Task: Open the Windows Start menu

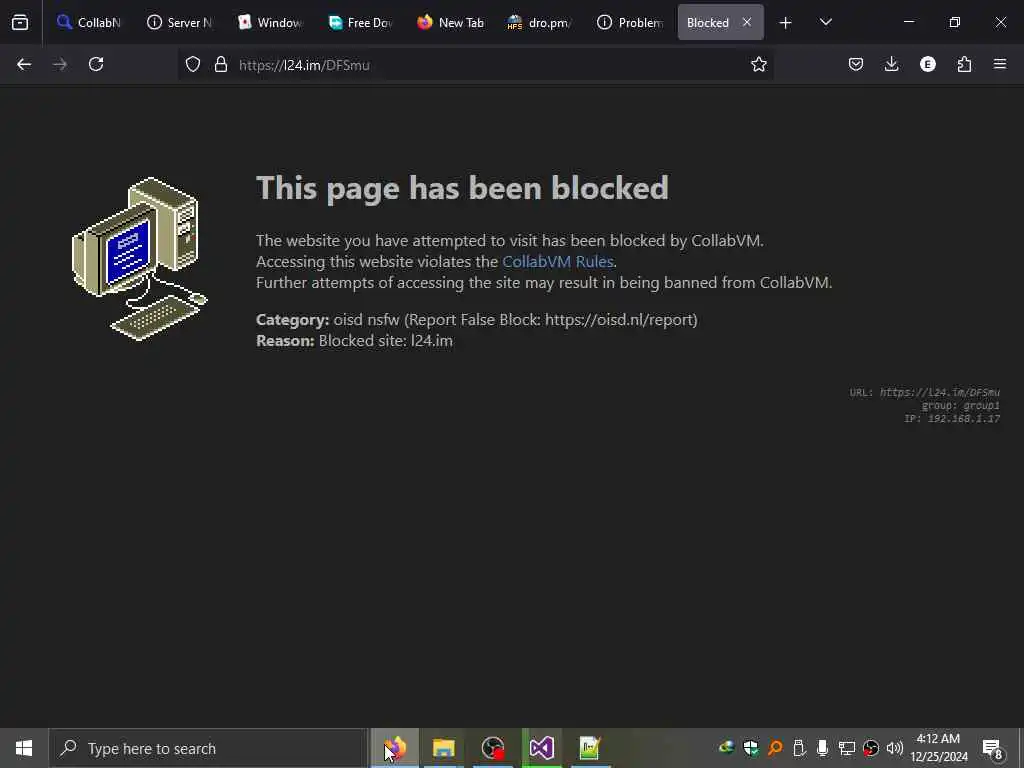Action: [x=24, y=748]
